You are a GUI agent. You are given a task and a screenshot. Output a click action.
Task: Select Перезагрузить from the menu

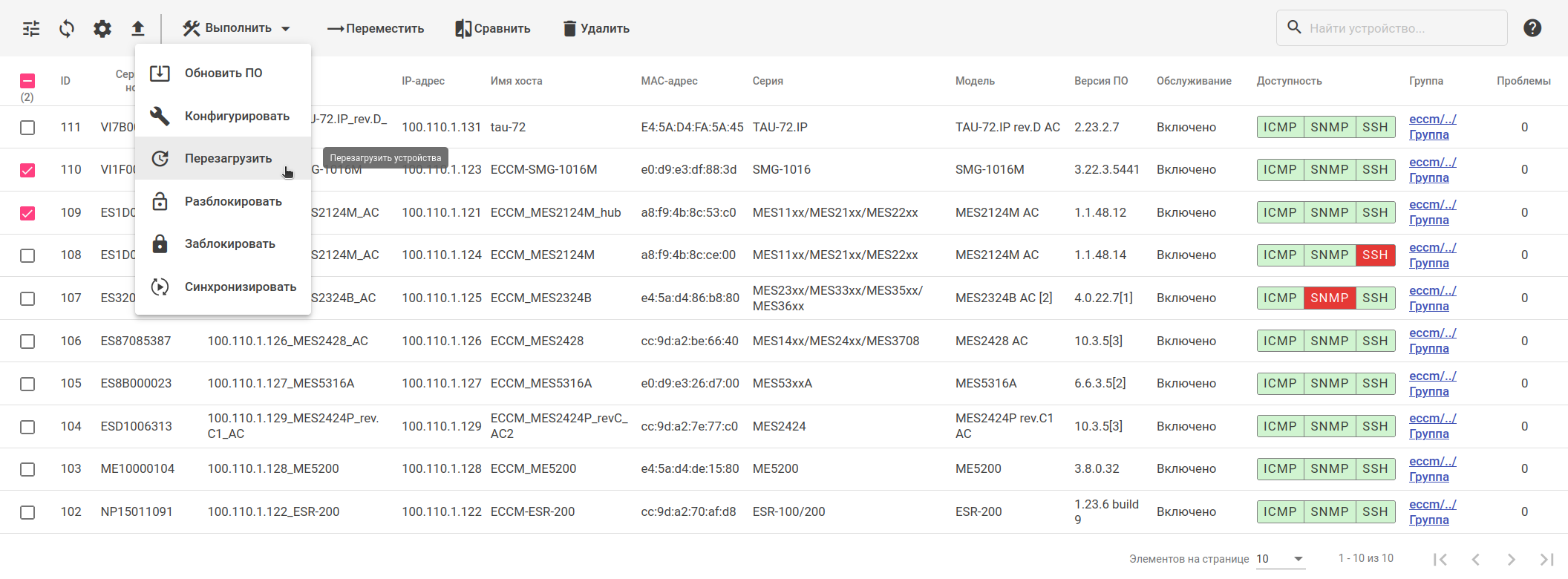[228, 159]
